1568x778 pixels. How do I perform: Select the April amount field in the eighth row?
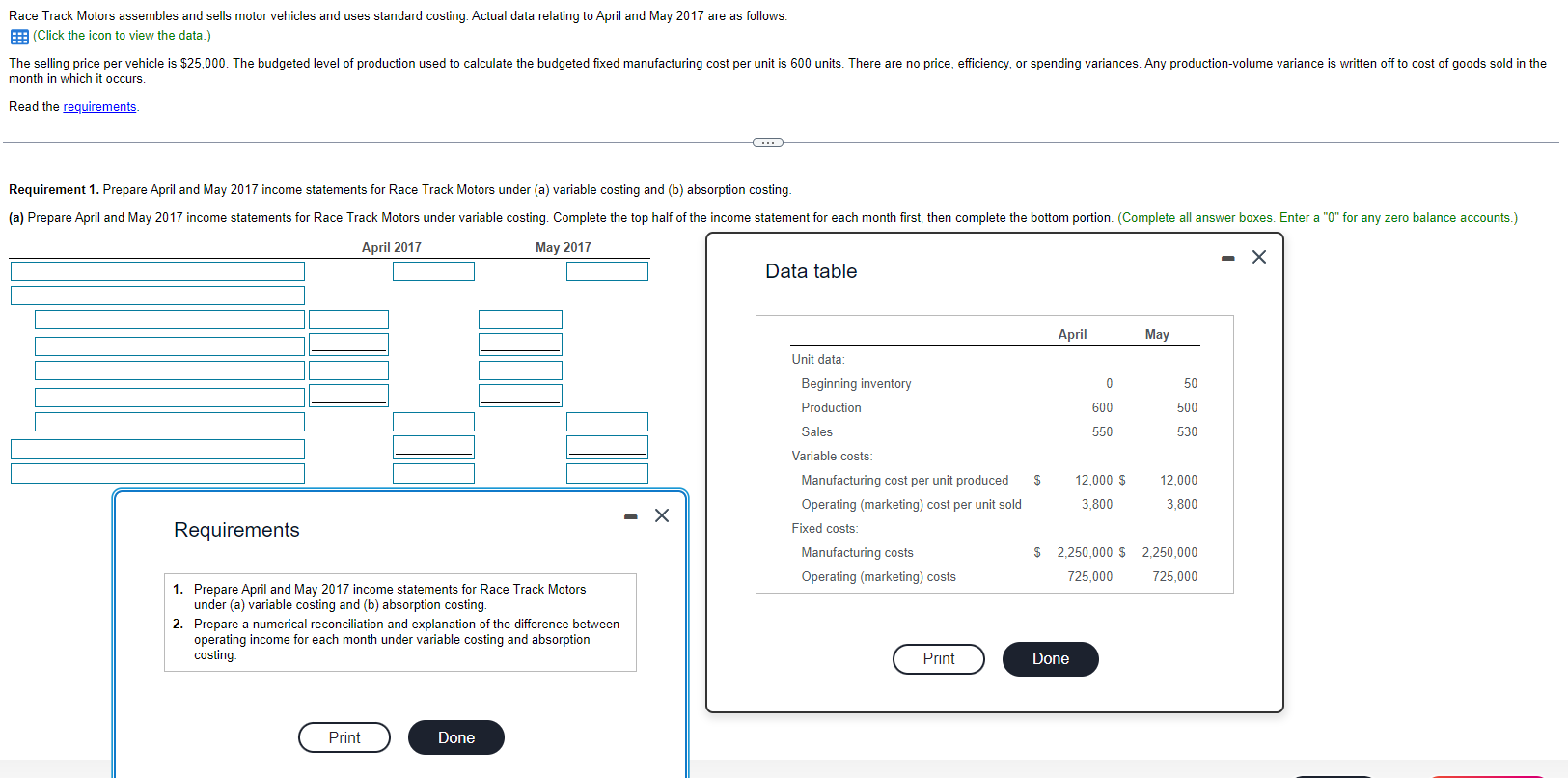433,448
